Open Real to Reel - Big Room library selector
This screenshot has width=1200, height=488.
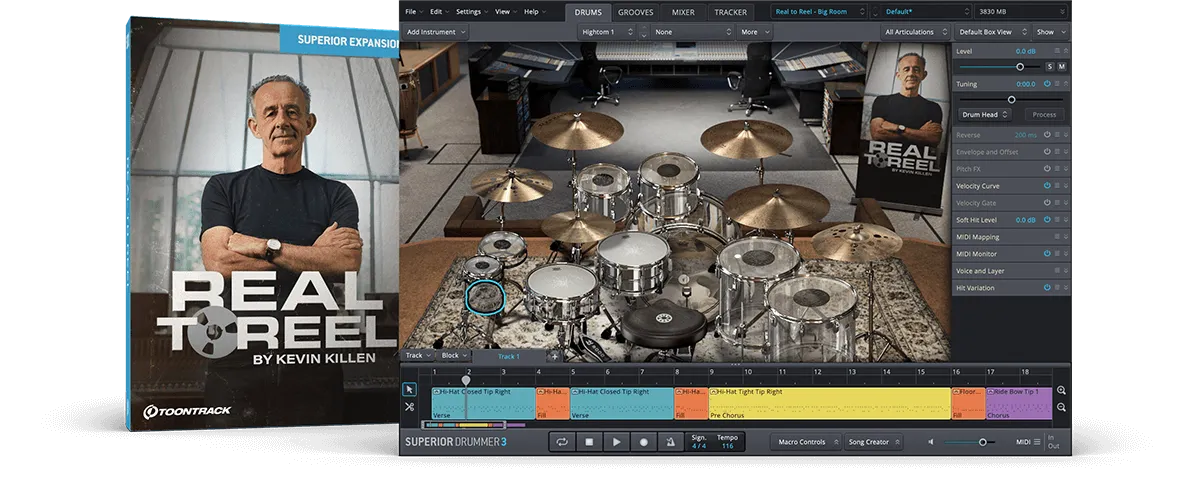820,11
